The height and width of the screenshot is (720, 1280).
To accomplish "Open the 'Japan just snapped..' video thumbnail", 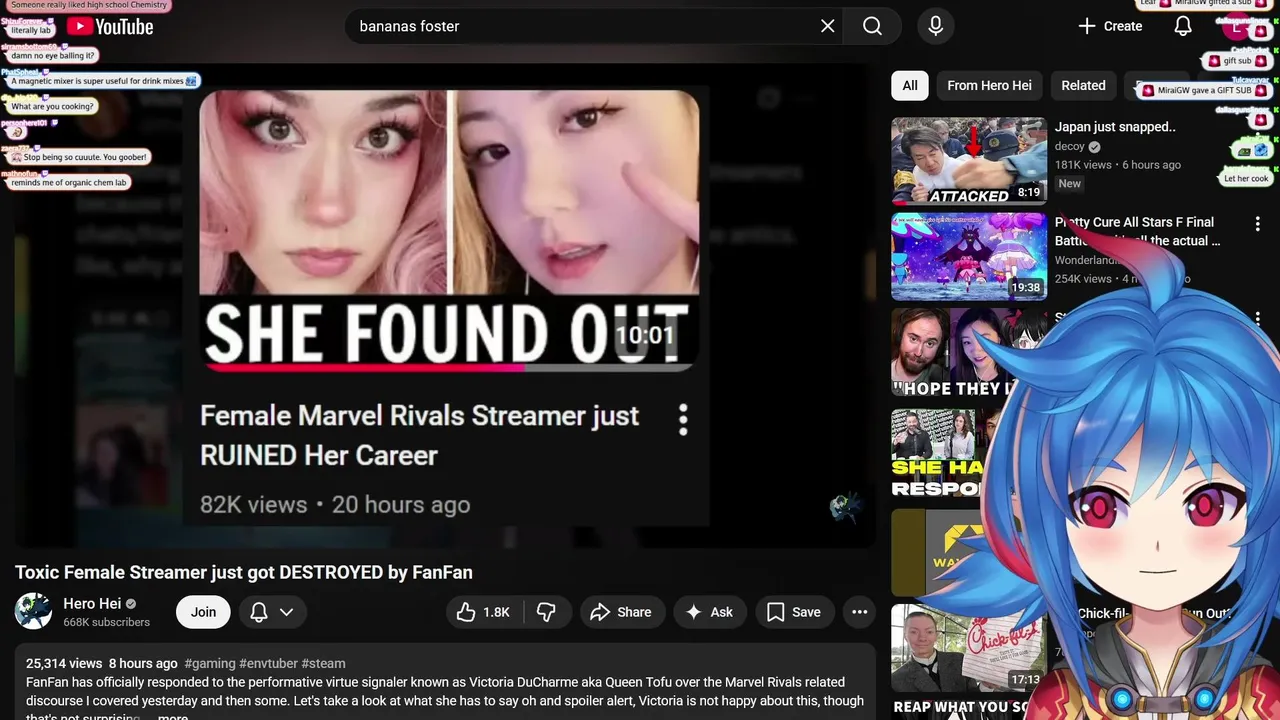I will (x=969, y=161).
